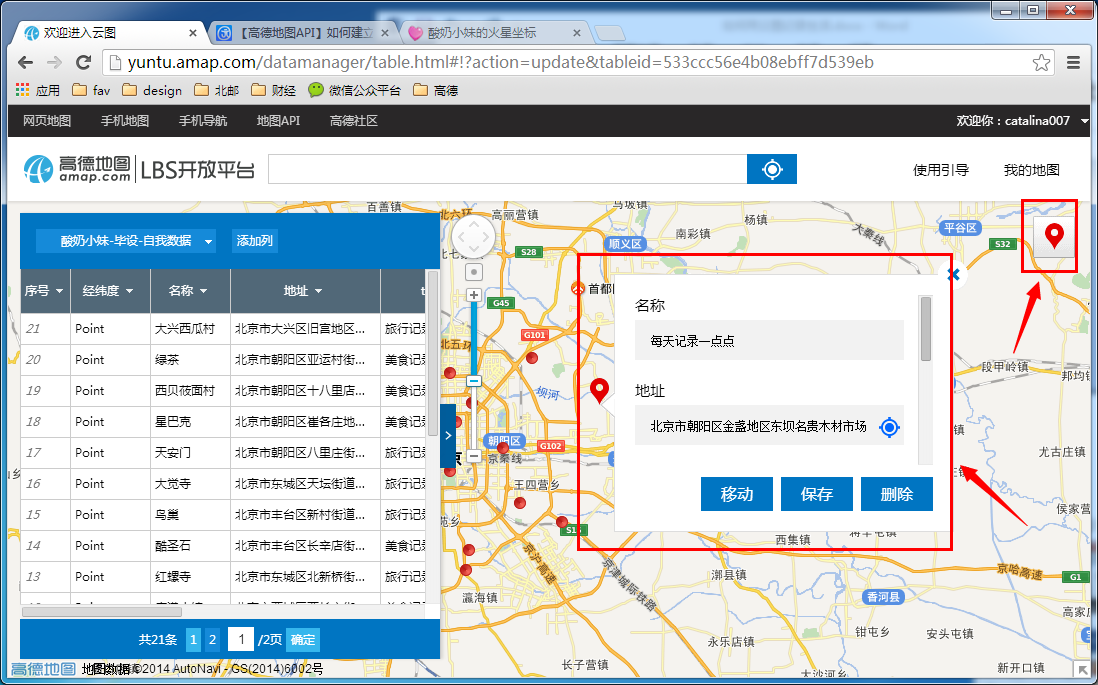
Task: Open the apps grid bookmark (应用)
Action: (x=38, y=90)
